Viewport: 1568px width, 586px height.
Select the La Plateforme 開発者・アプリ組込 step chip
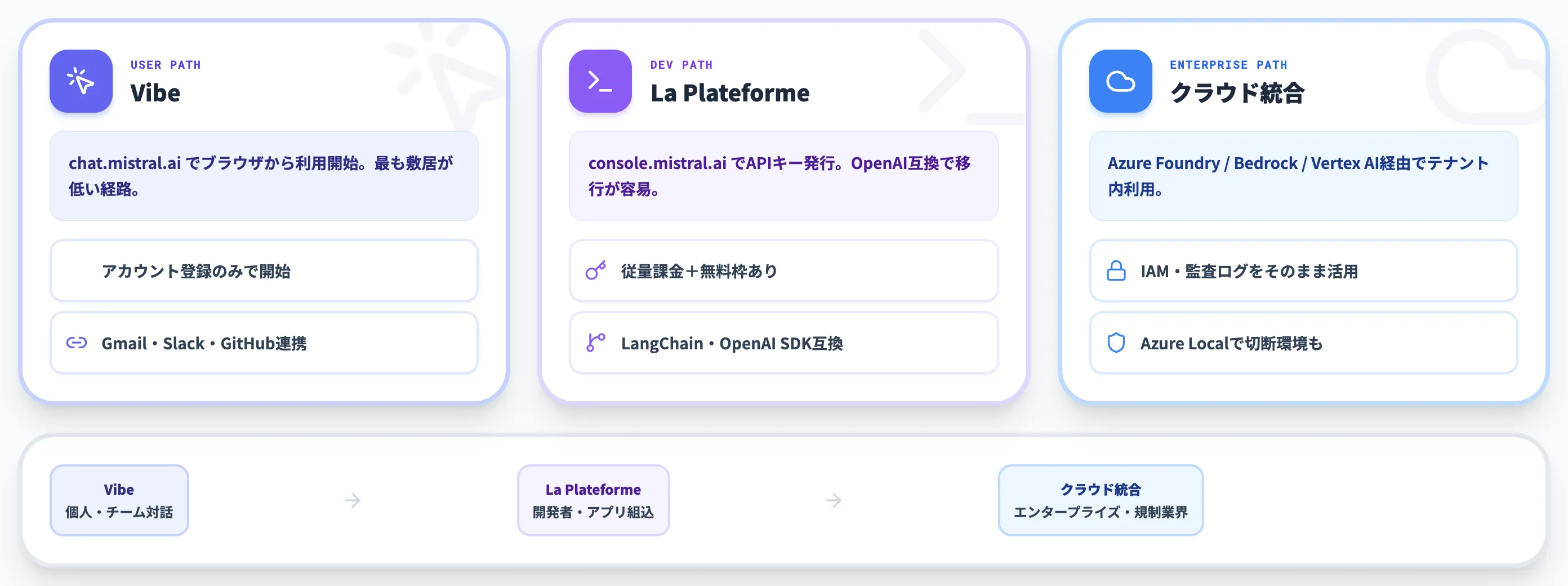(593, 500)
